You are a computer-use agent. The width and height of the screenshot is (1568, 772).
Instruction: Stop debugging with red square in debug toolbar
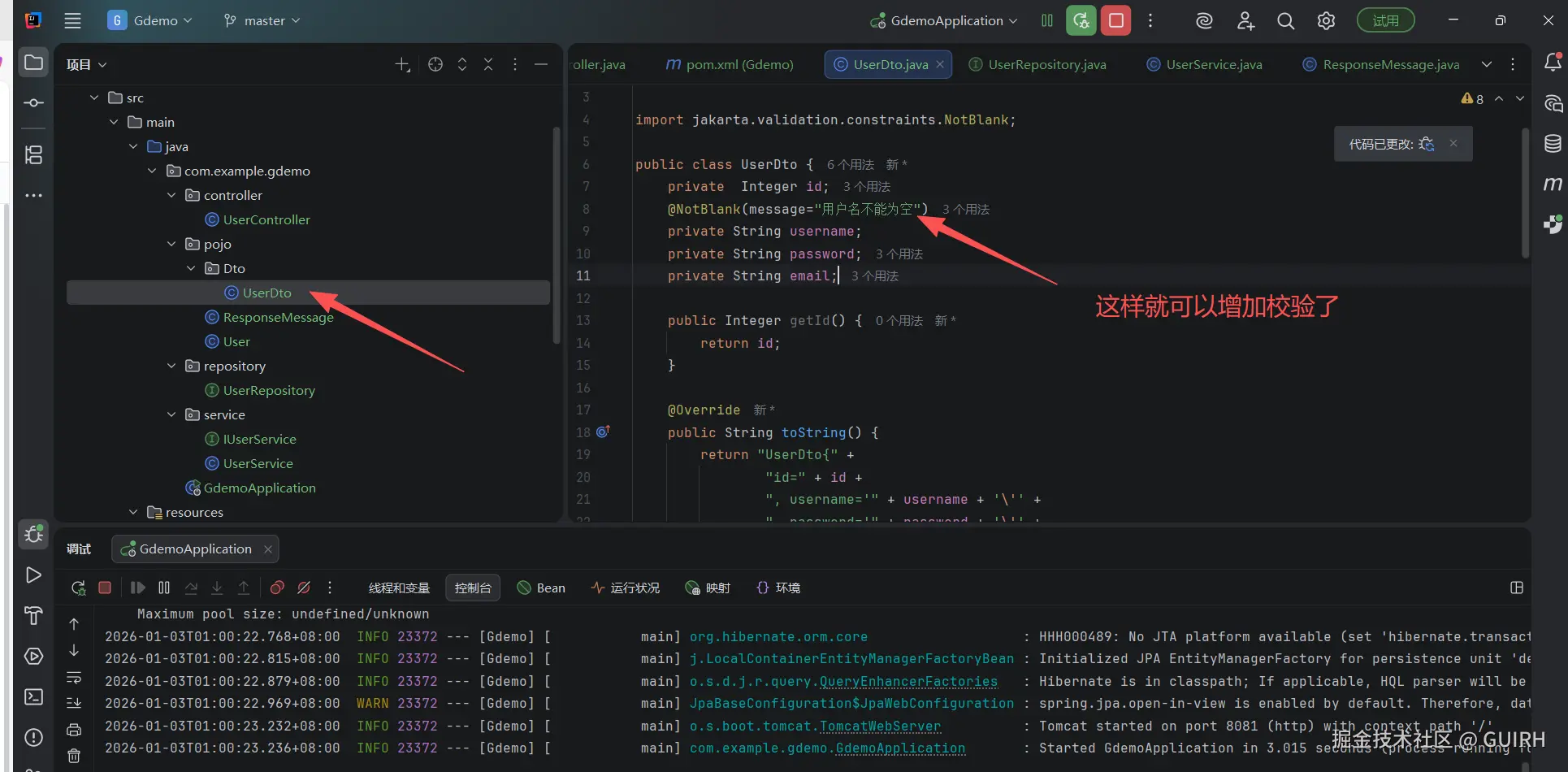click(105, 588)
